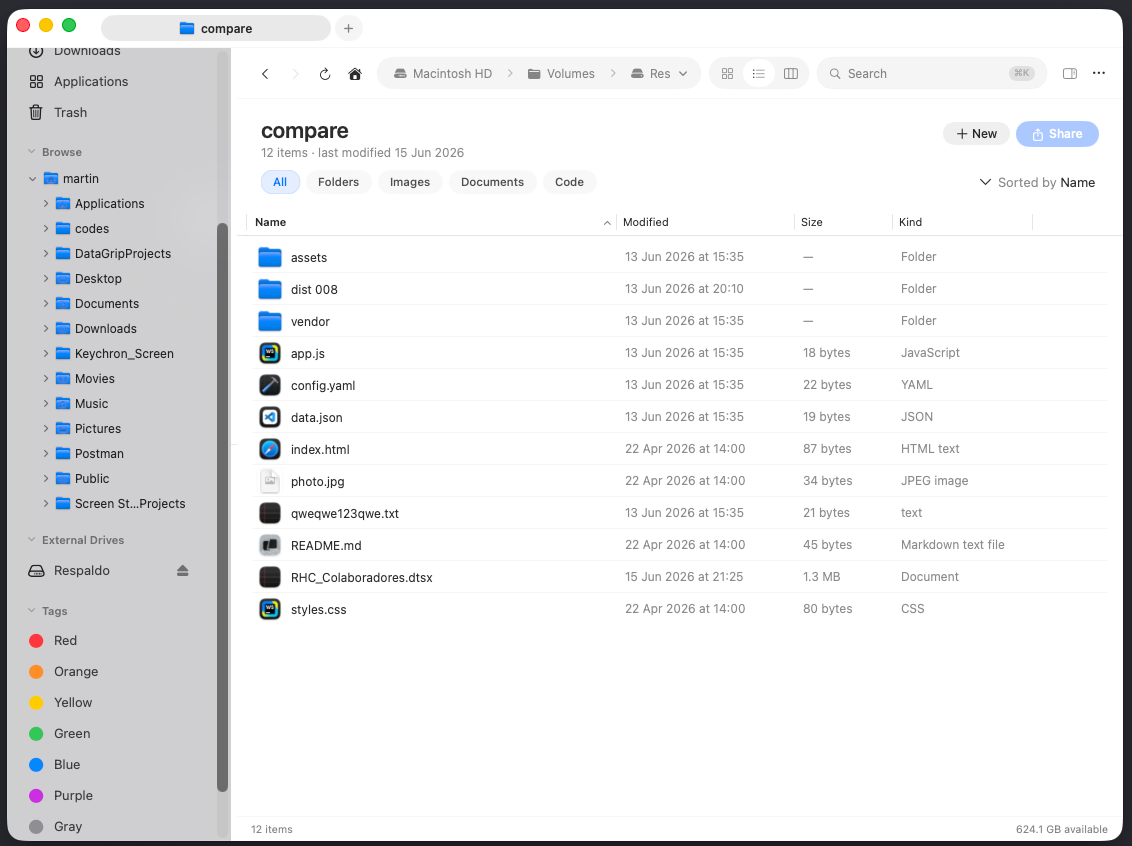Select the Green tag
Image resolution: width=1132 pixels, height=846 pixels.
tap(59, 733)
